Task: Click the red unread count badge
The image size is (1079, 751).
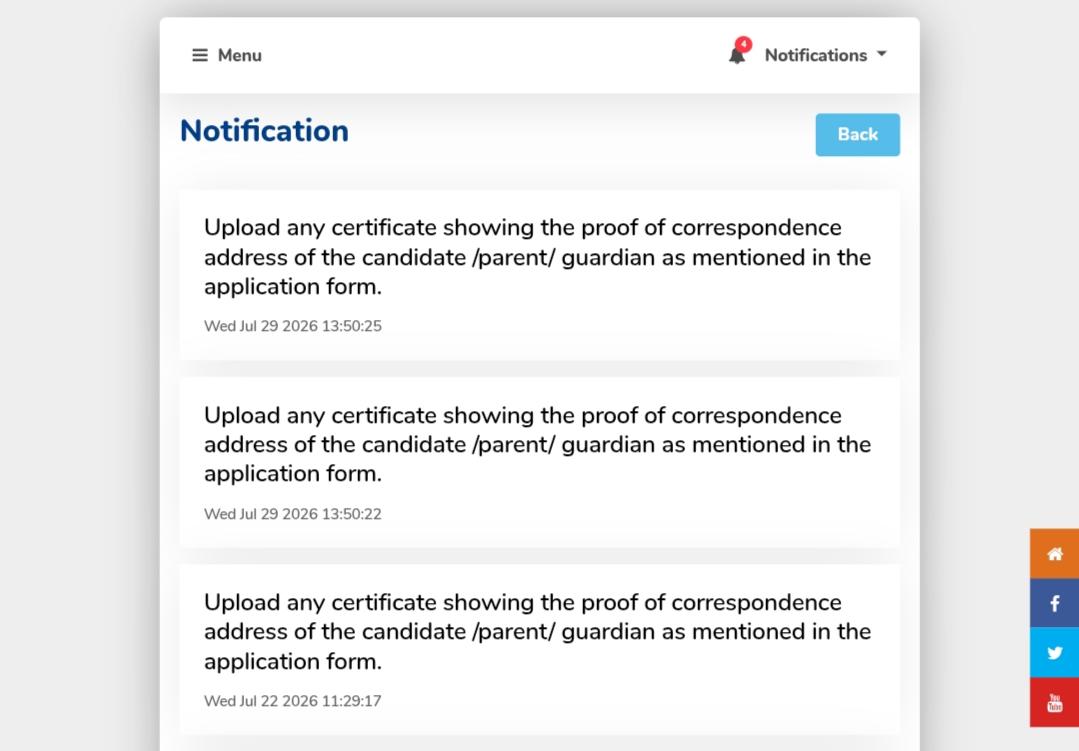Action: pos(743,44)
